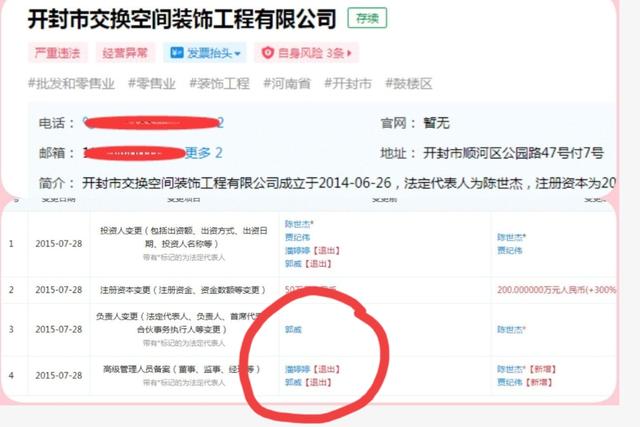The height and width of the screenshot is (427, 640).
Task: Click the date 2015-07-28 in row 1
Action: tap(58, 244)
